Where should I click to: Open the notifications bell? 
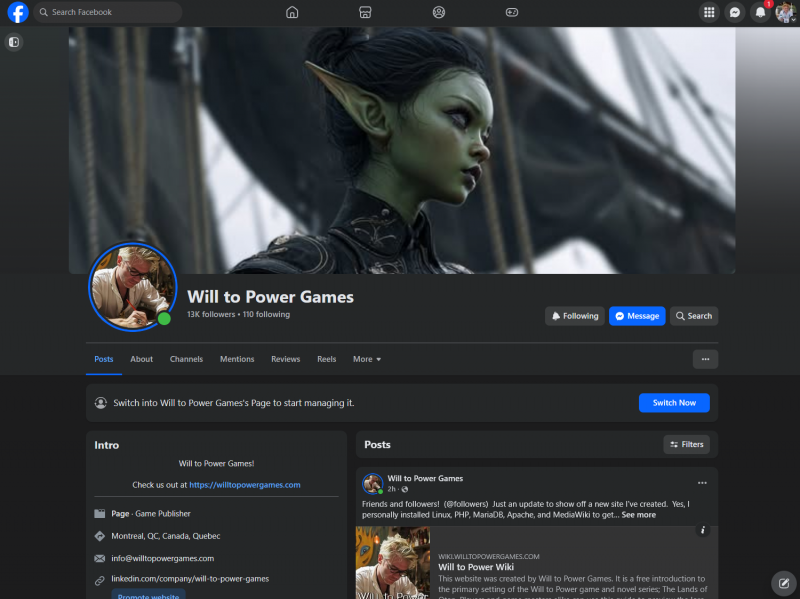(760, 12)
